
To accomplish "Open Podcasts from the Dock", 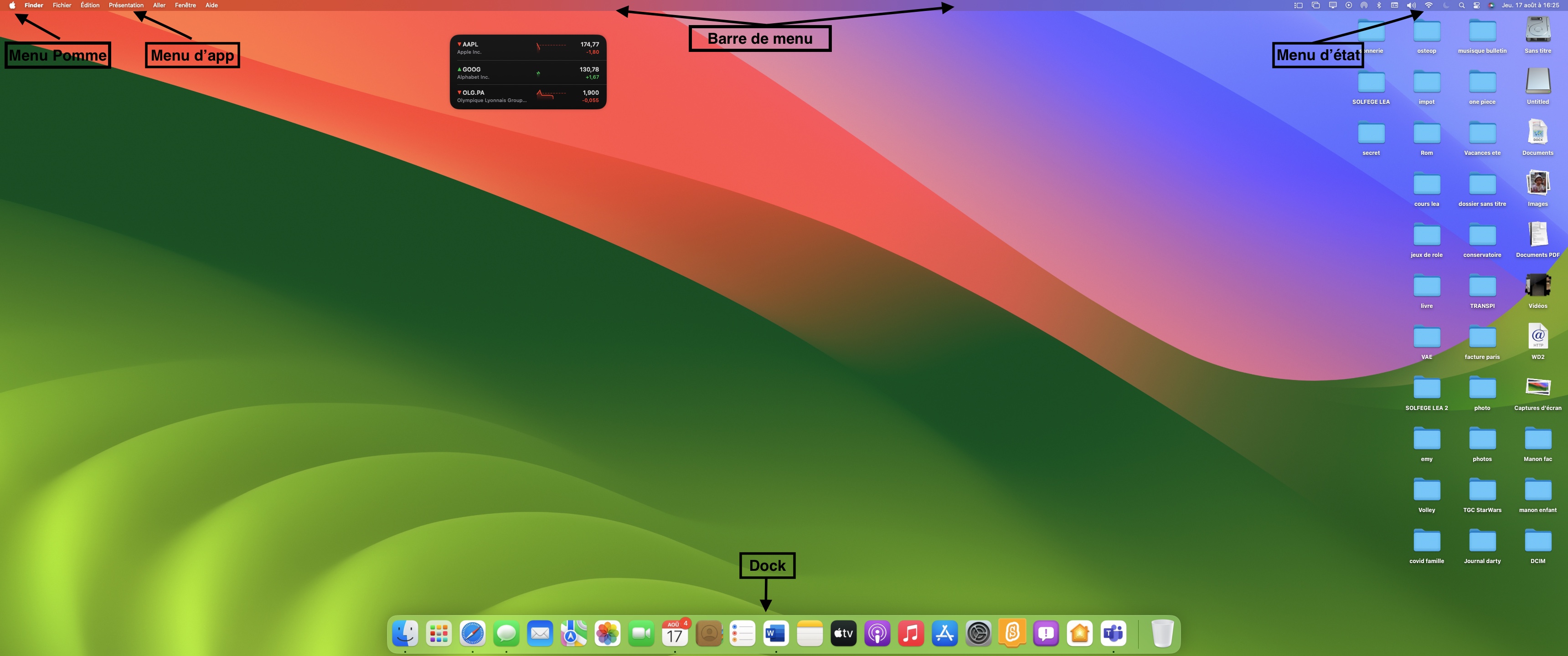I will click(877, 634).
